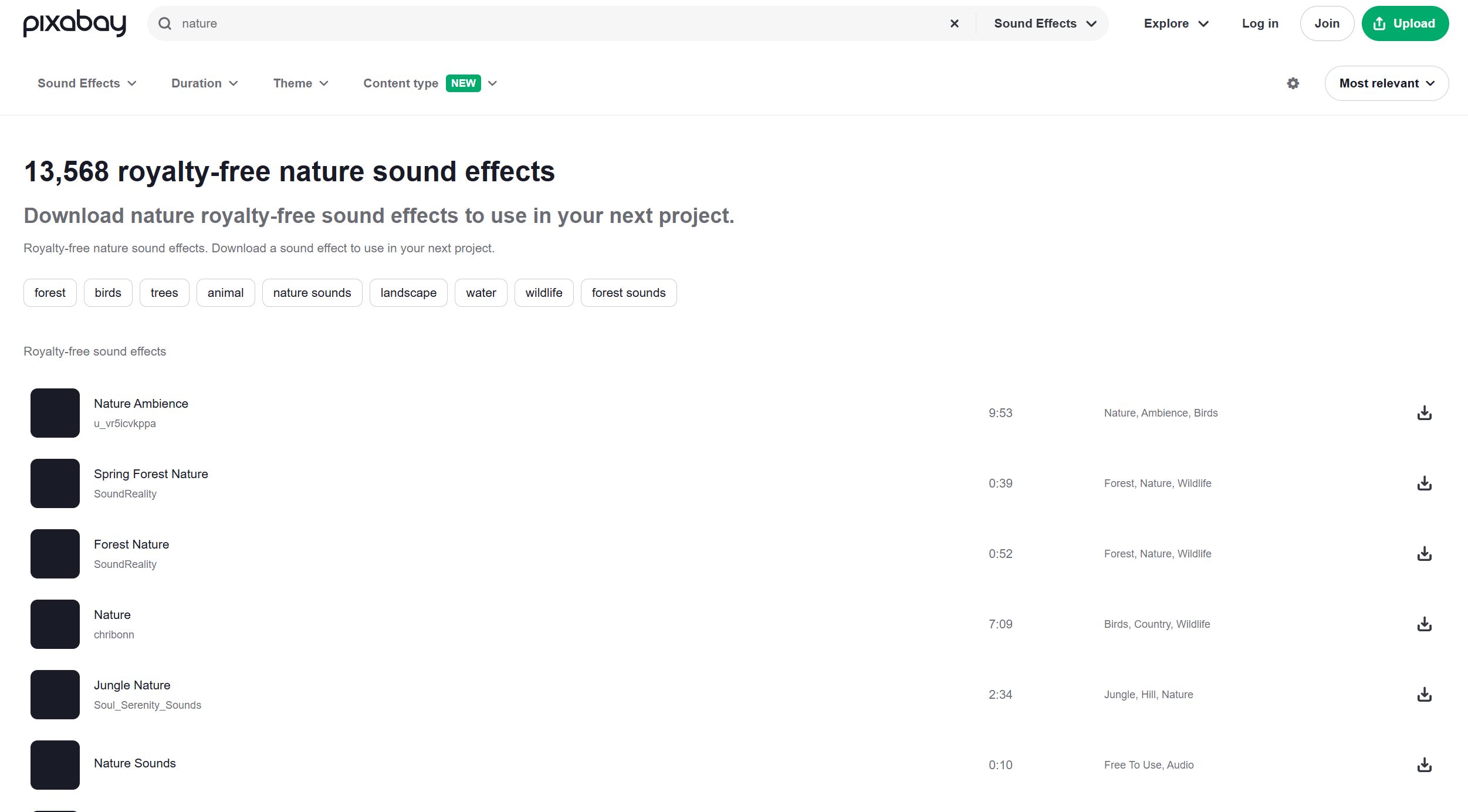Clear the search field with X icon
1468x812 pixels.
pos(954,23)
